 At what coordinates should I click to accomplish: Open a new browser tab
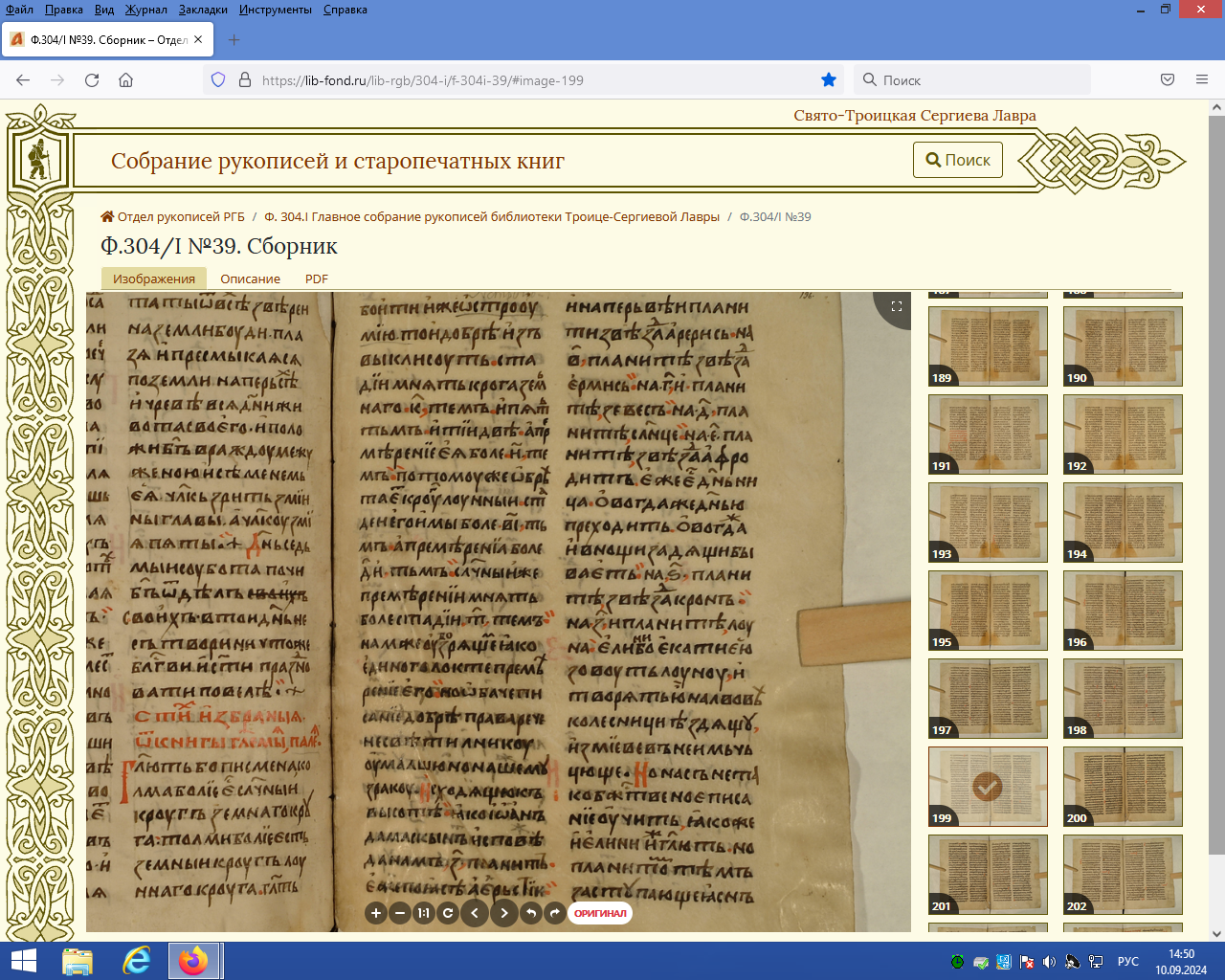tap(234, 40)
